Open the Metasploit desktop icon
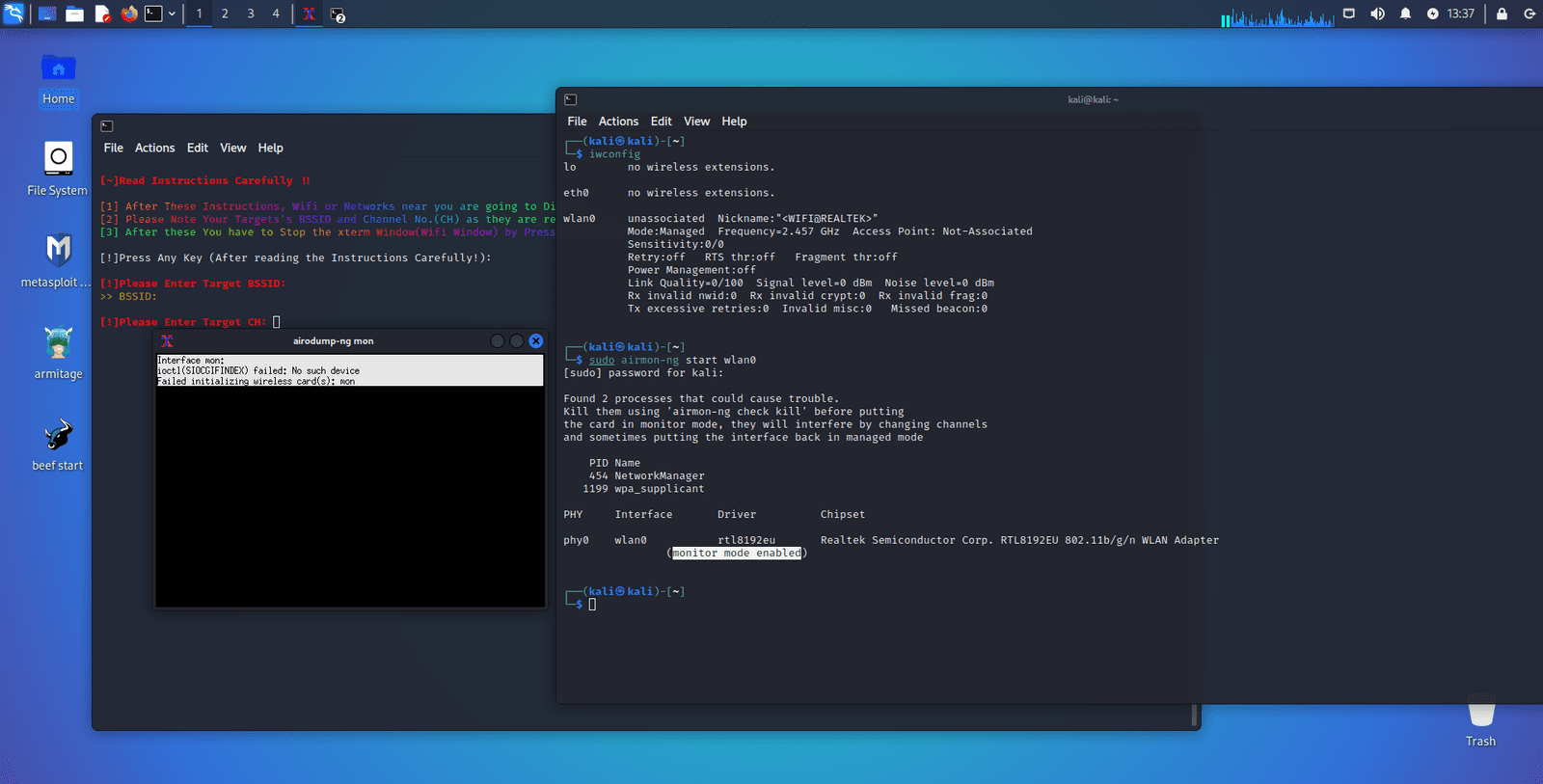The image size is (1543, 784). tap(58, 252)
